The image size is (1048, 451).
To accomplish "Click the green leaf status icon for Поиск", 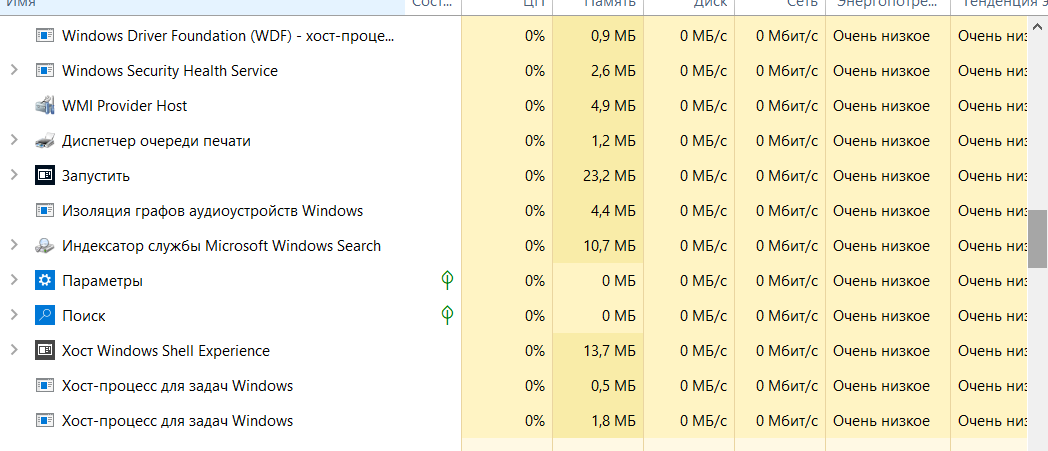I will tap(448, 316).
